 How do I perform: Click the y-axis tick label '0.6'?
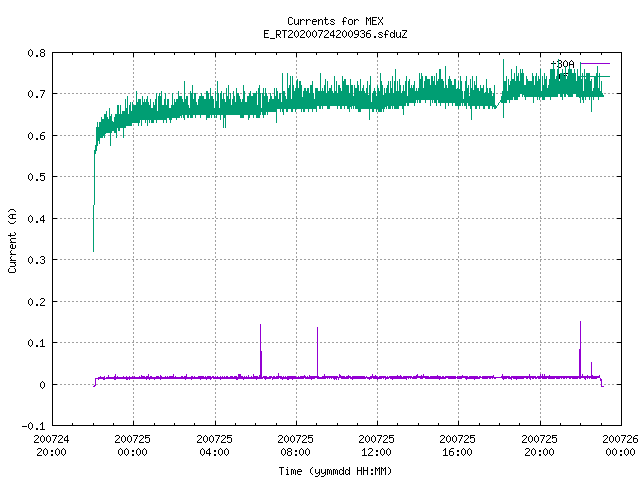(36, 136)
